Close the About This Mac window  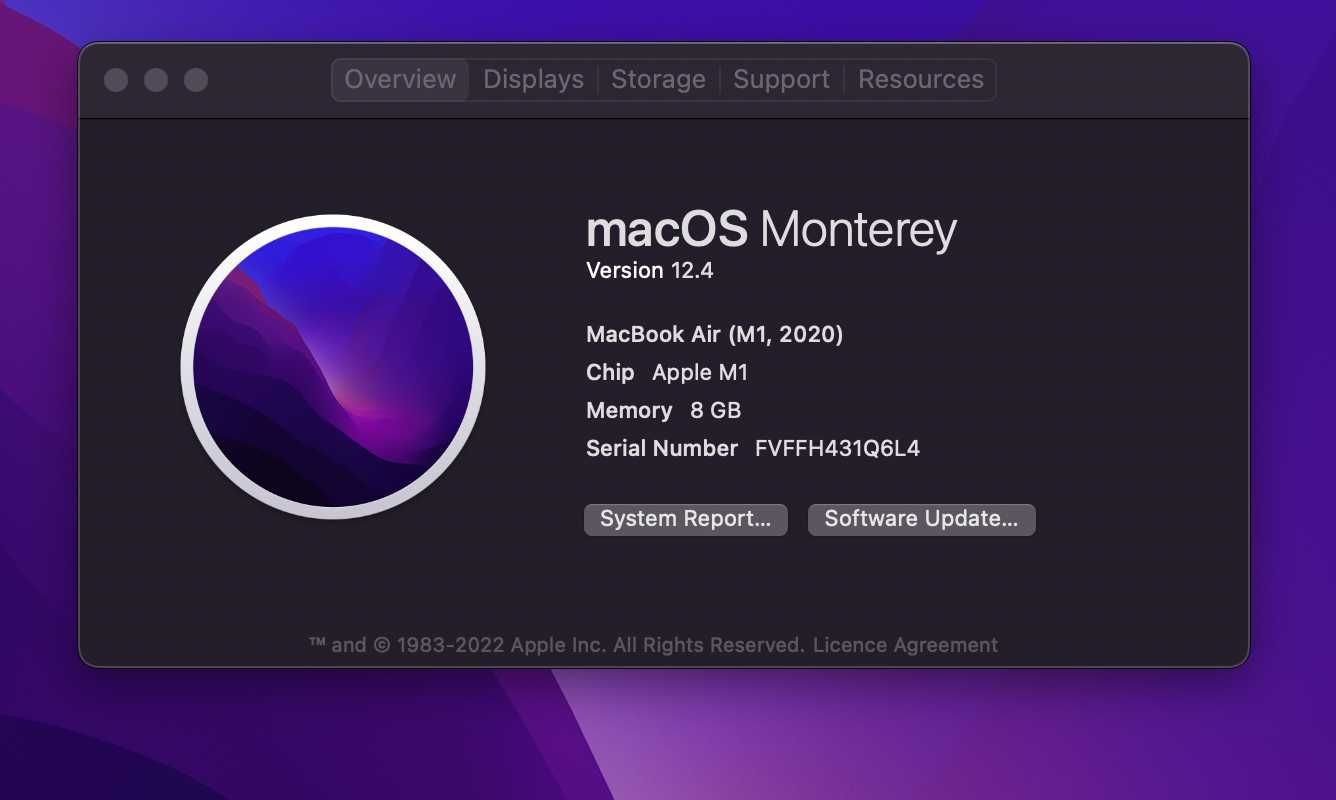click(116, 80)
